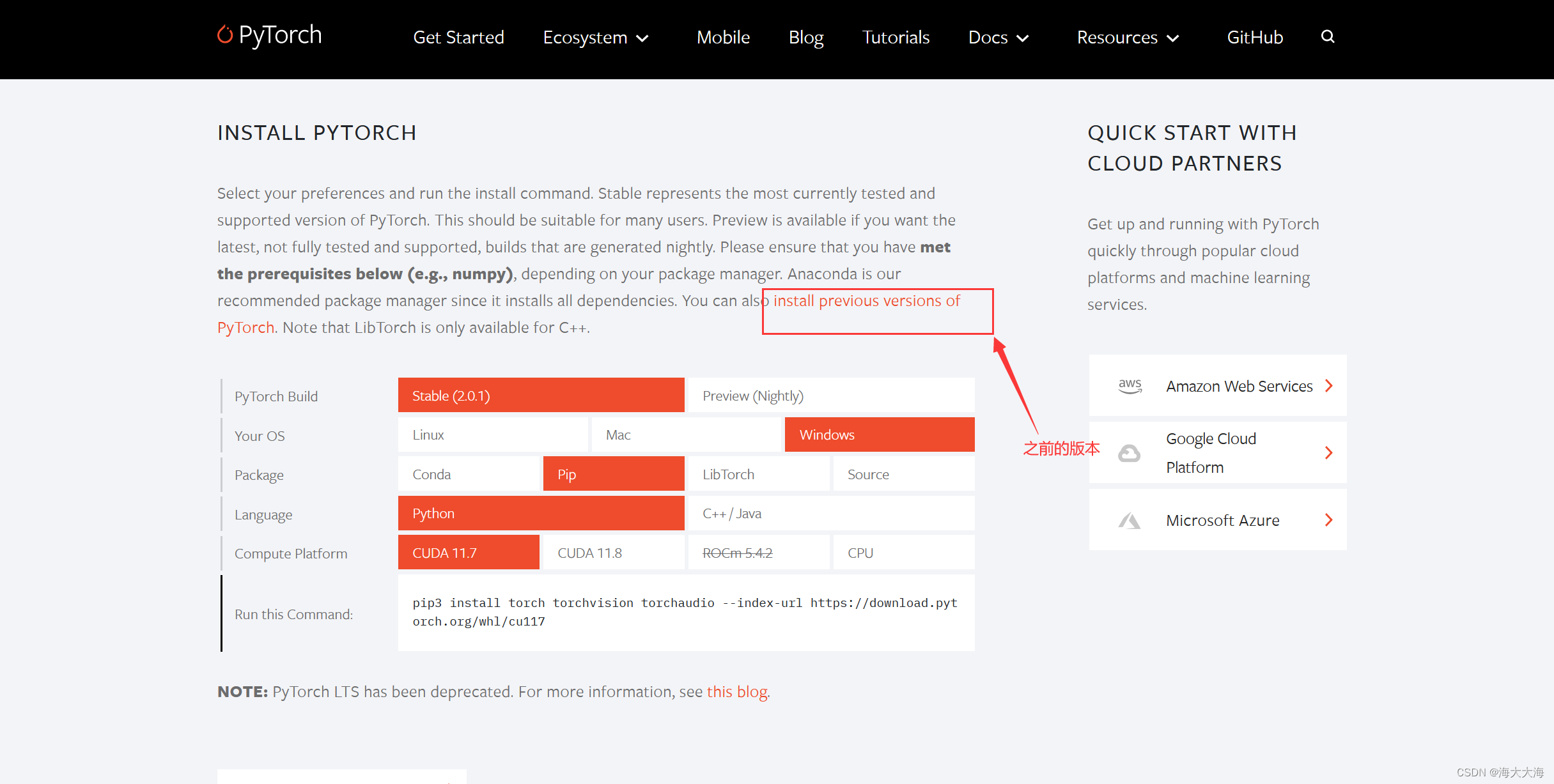Click the Google Cloud logo icon
Screen dimensions: 1554x784
[x=1129, y=453]
